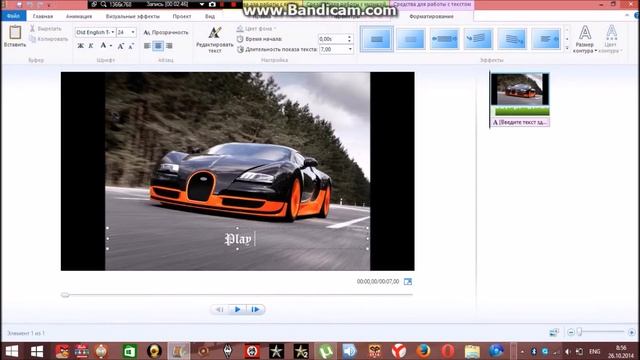This screenshot has width=640, height=360.
Task: Zoom out the timeline with minus
Action: click(571, 333)
